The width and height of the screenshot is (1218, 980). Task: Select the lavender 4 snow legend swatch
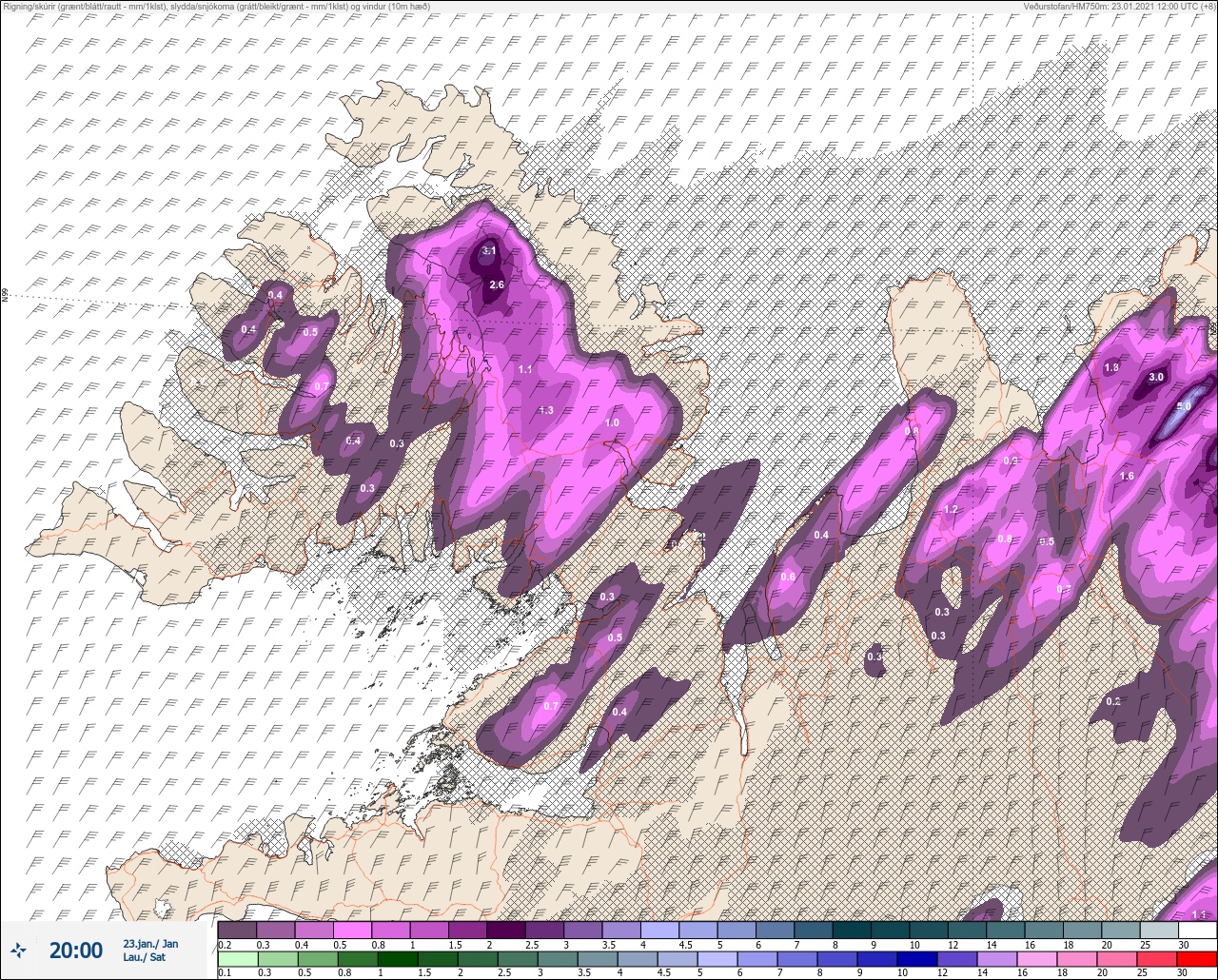(659, 930)
